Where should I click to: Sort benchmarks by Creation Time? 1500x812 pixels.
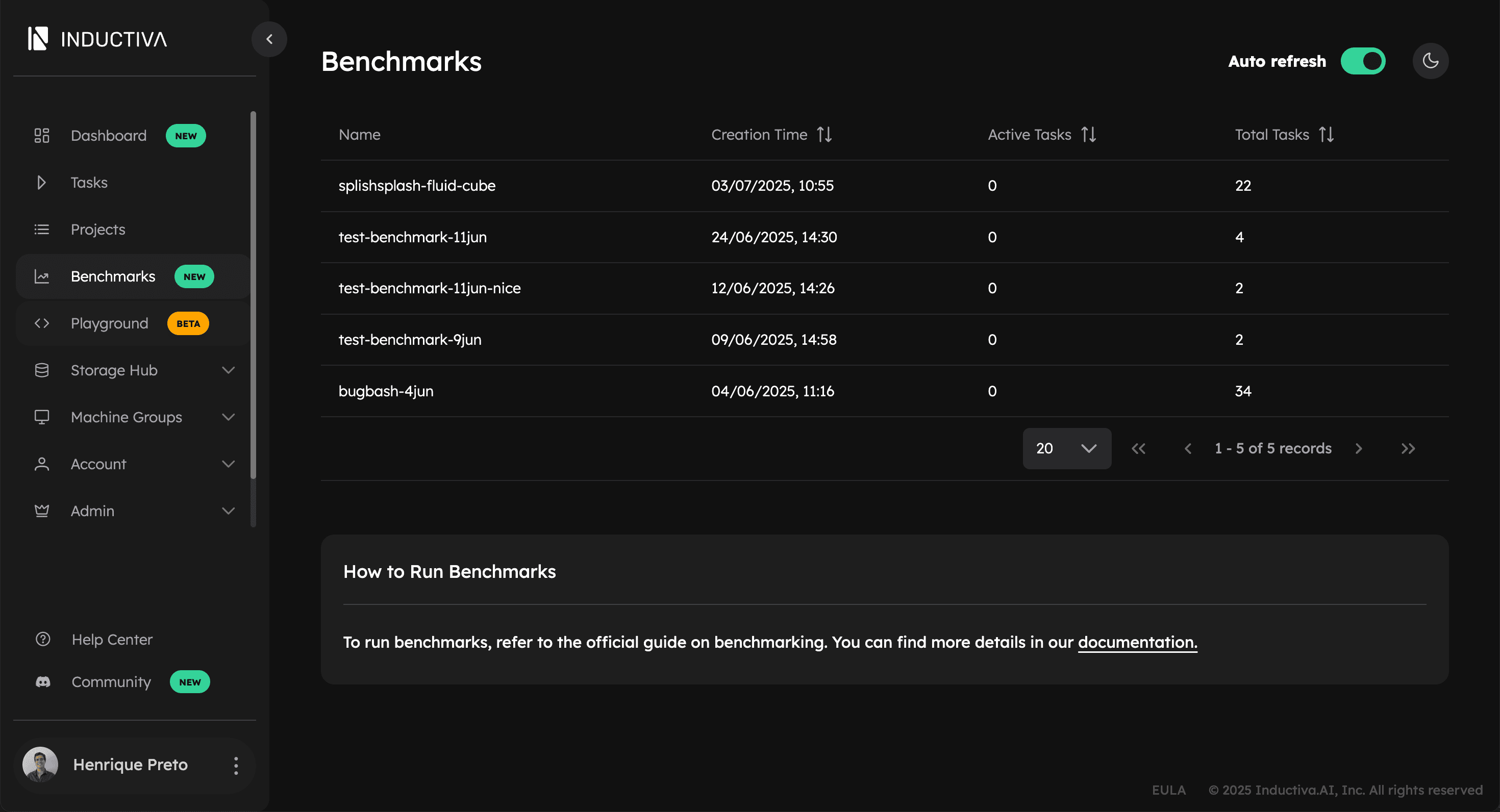click(825, 134)
